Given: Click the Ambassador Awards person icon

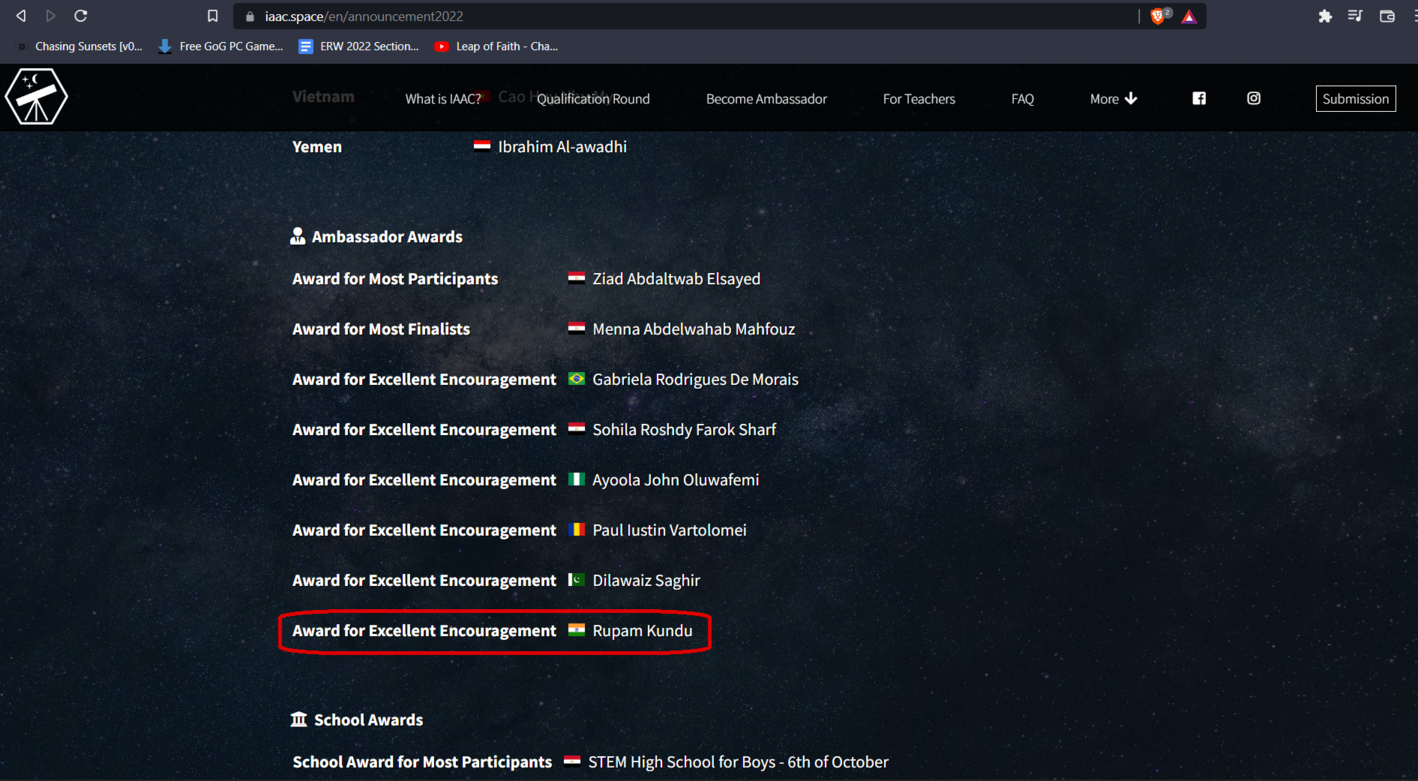Looking at the screenshot, I should click(297, 235).
